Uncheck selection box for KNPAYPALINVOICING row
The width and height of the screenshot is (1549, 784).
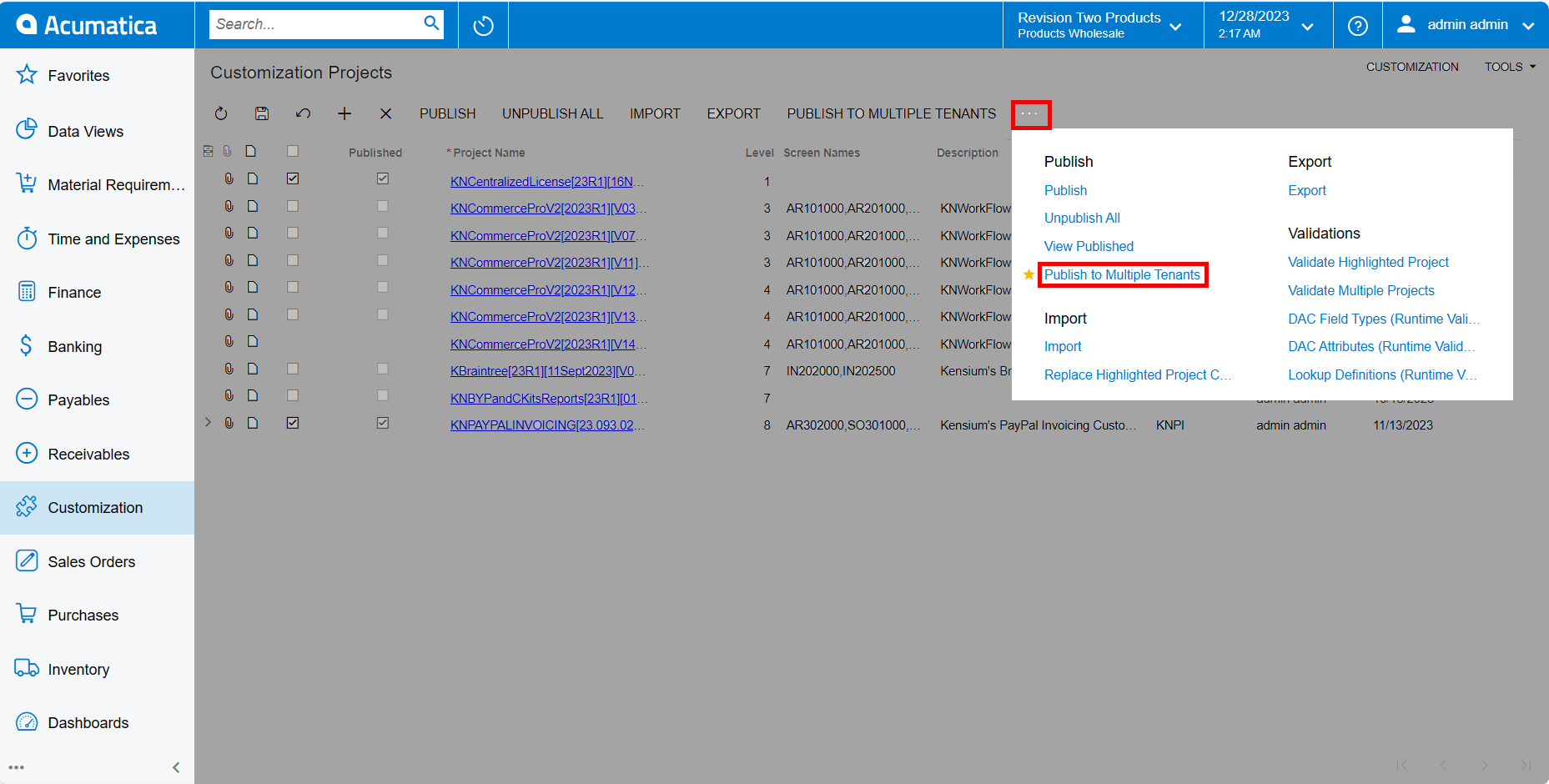click(x=293, y=423)
